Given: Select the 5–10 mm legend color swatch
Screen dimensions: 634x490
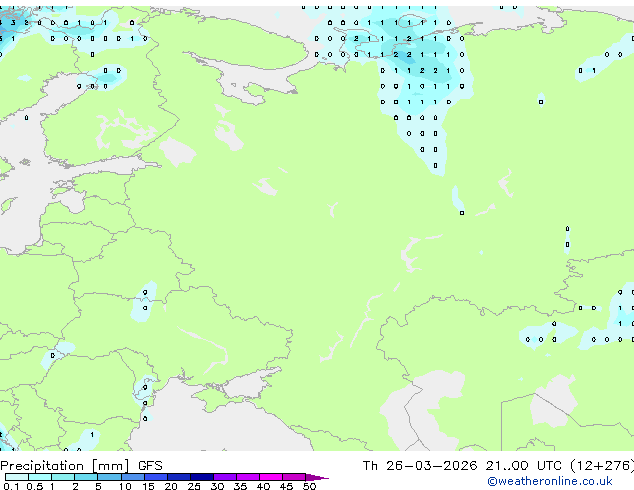Looking at the screenshot, I should click(109, 477).
